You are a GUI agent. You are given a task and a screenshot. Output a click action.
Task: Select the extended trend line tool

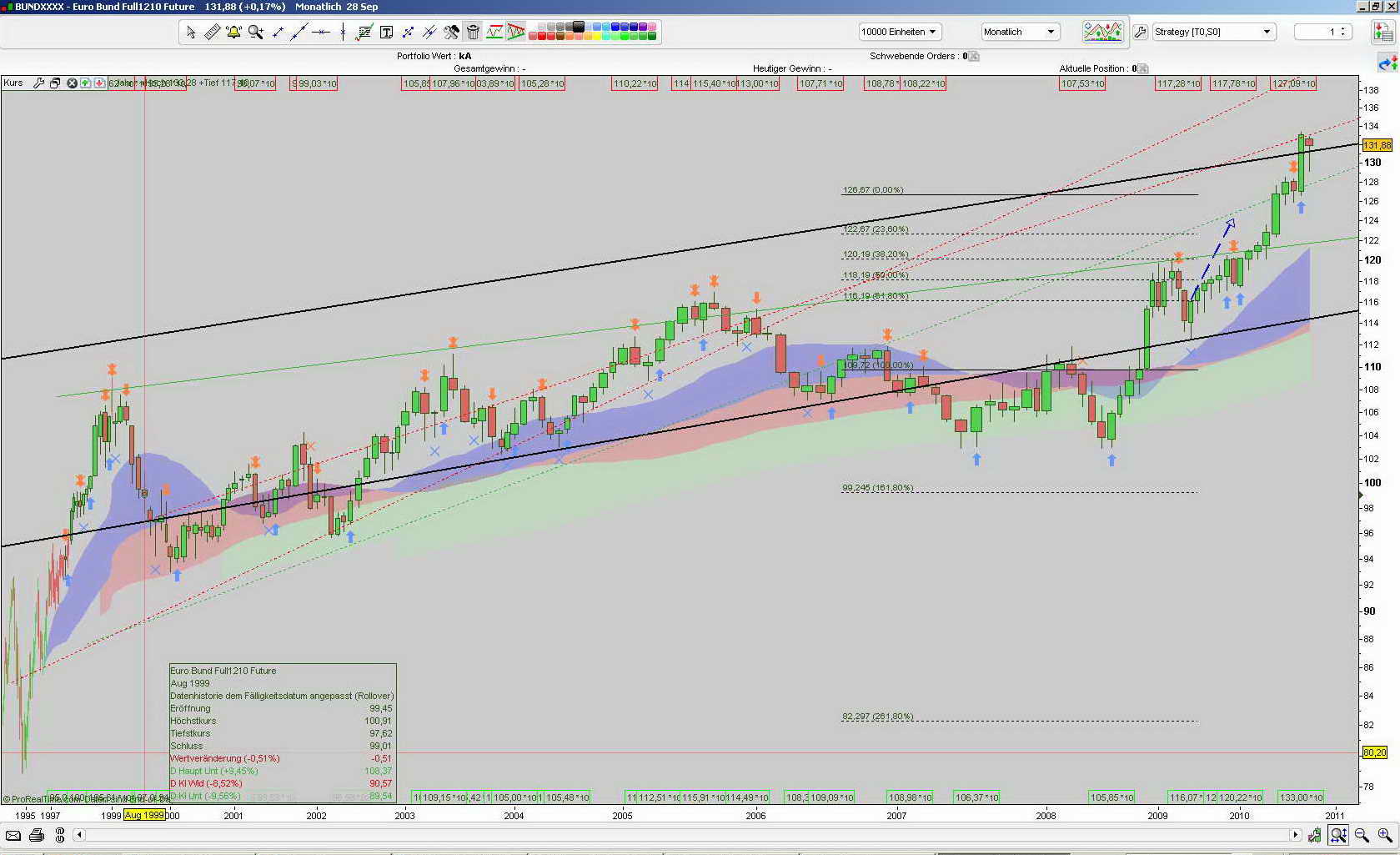299,32
